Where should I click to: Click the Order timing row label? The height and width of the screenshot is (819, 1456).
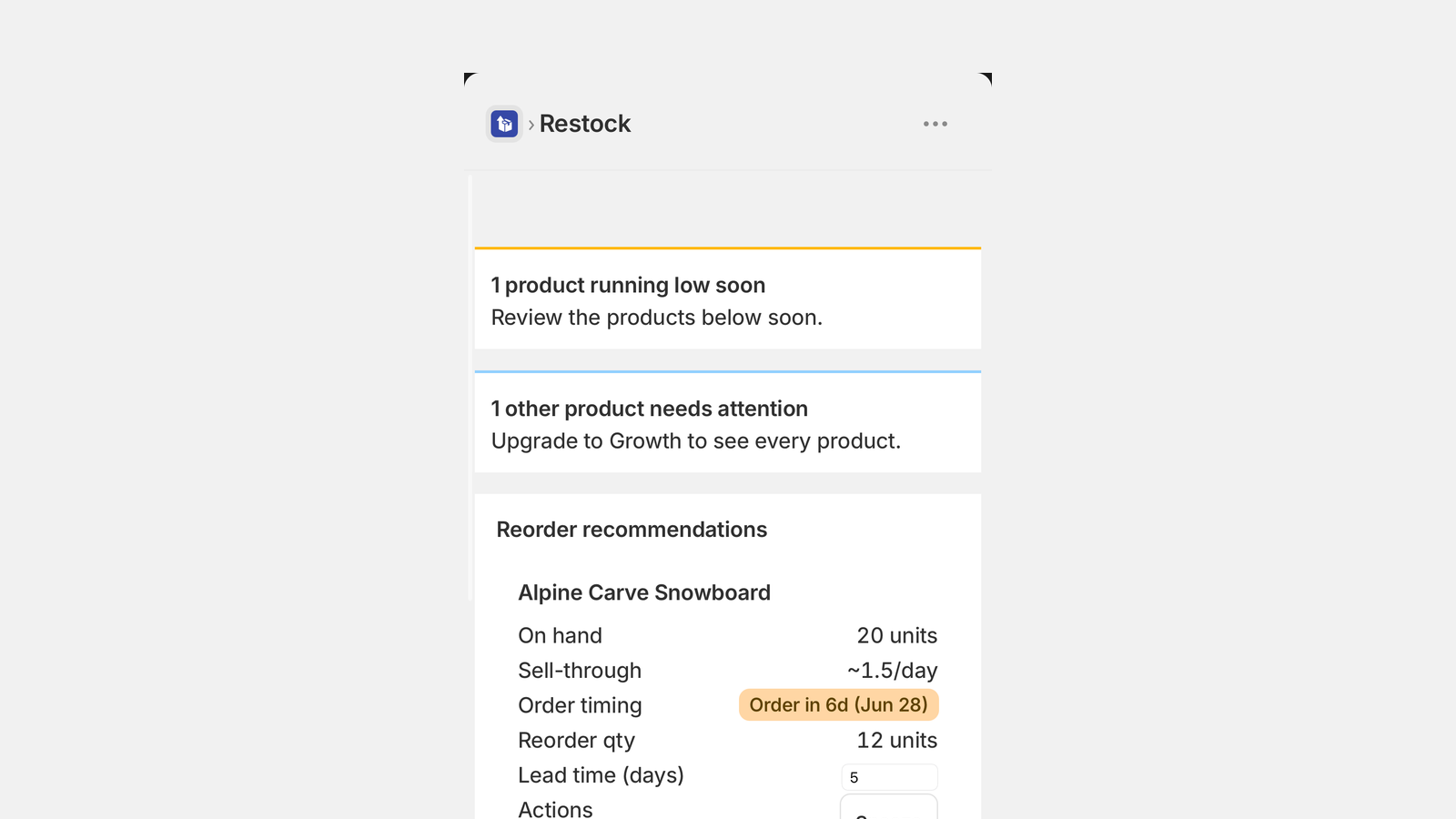pos(580,705)
